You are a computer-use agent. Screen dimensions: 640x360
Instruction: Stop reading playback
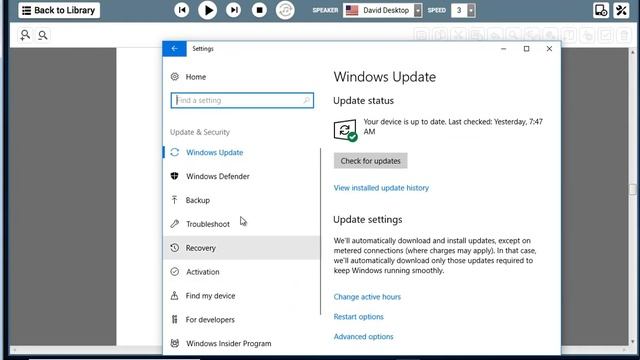click(259, 10)
